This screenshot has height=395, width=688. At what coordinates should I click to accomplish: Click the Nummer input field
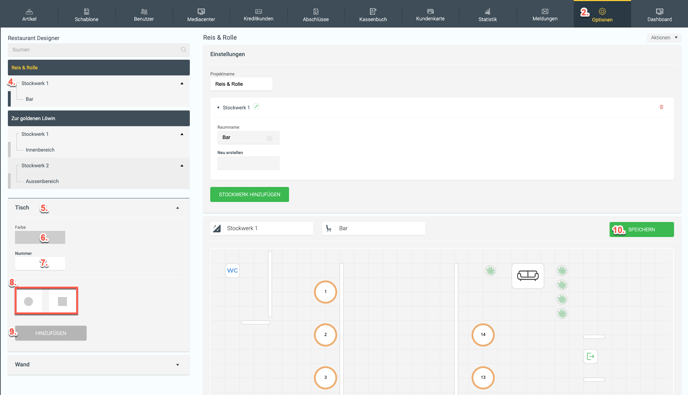point(40,263)
